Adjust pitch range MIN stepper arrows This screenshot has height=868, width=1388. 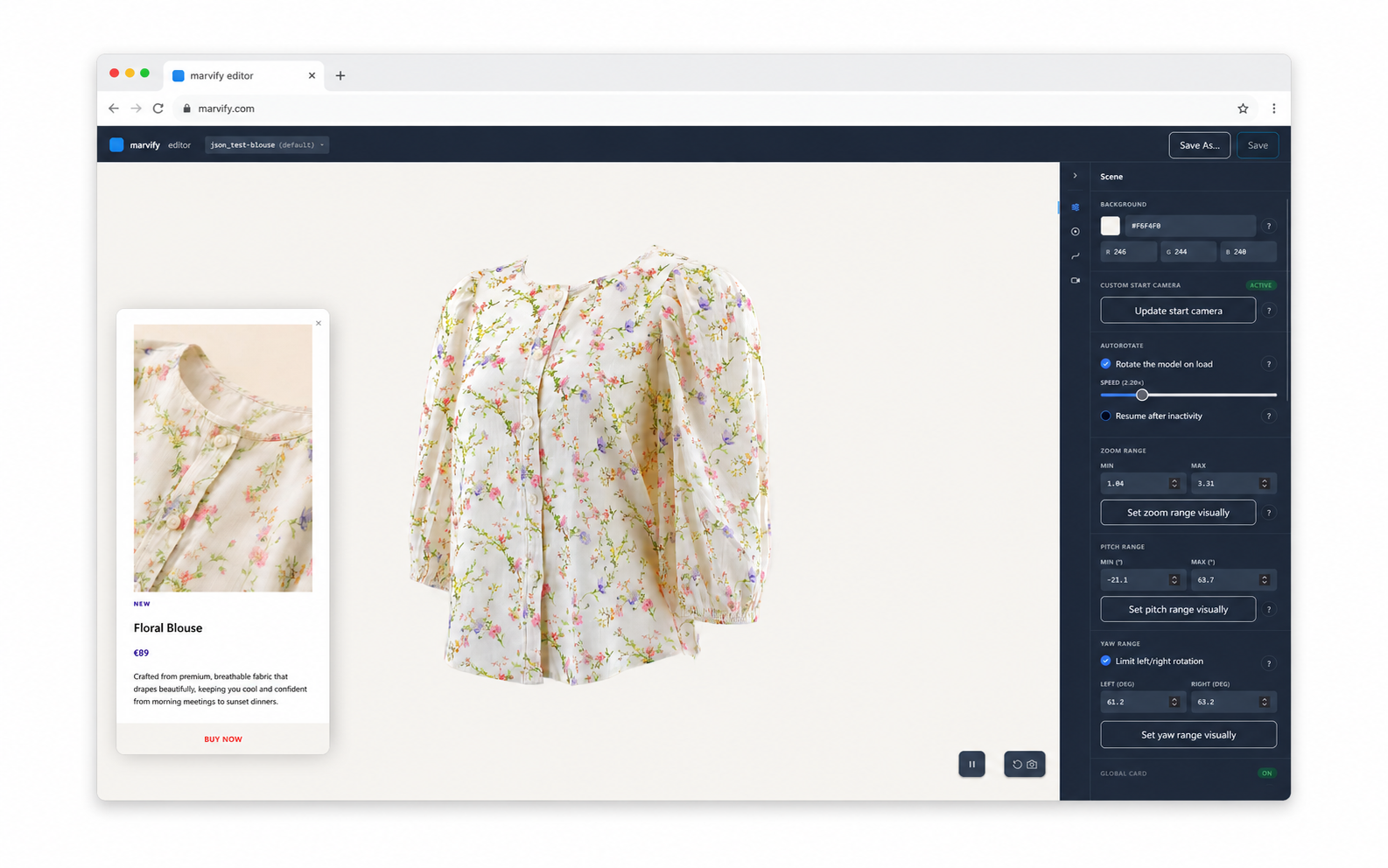(1174, 579)
